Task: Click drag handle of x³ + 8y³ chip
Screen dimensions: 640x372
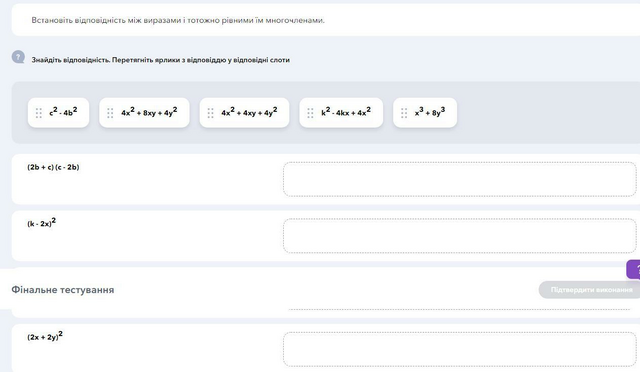Action: tap(404, 113)
